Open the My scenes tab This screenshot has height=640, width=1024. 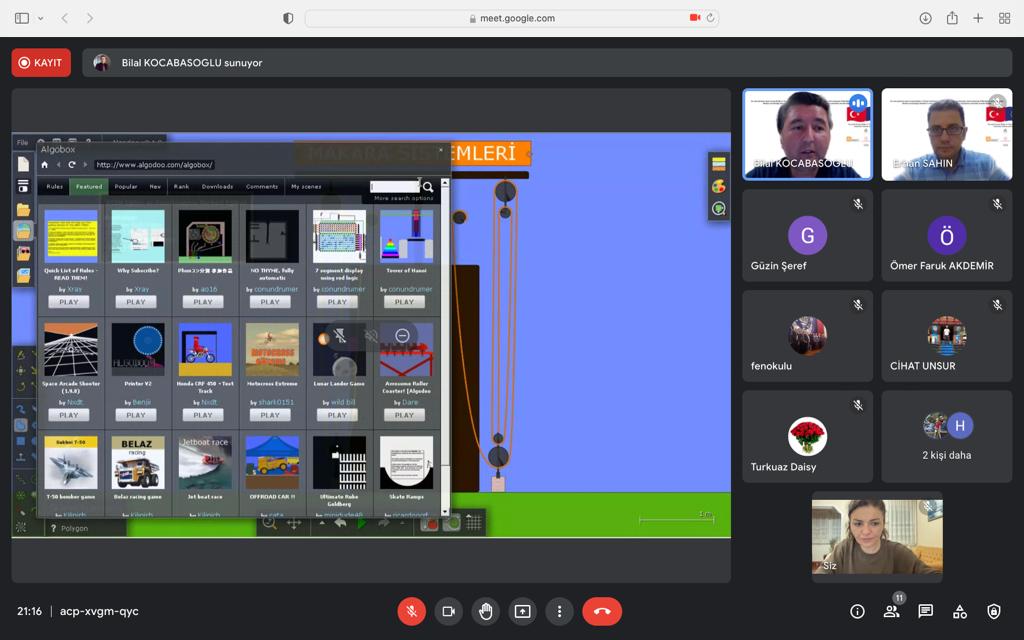tap(306, 187)
